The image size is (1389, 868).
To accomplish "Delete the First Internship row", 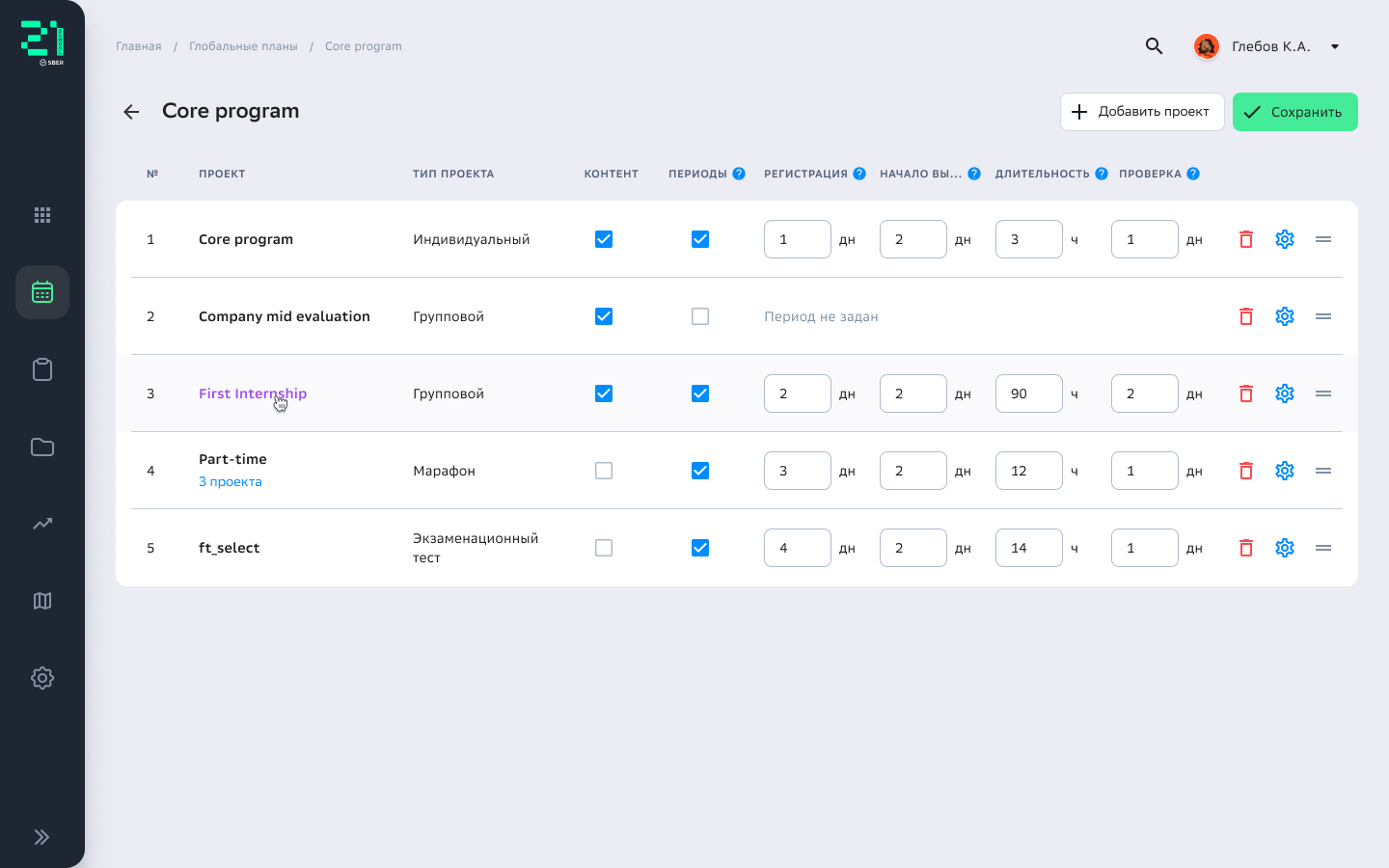I will 1246,393.
